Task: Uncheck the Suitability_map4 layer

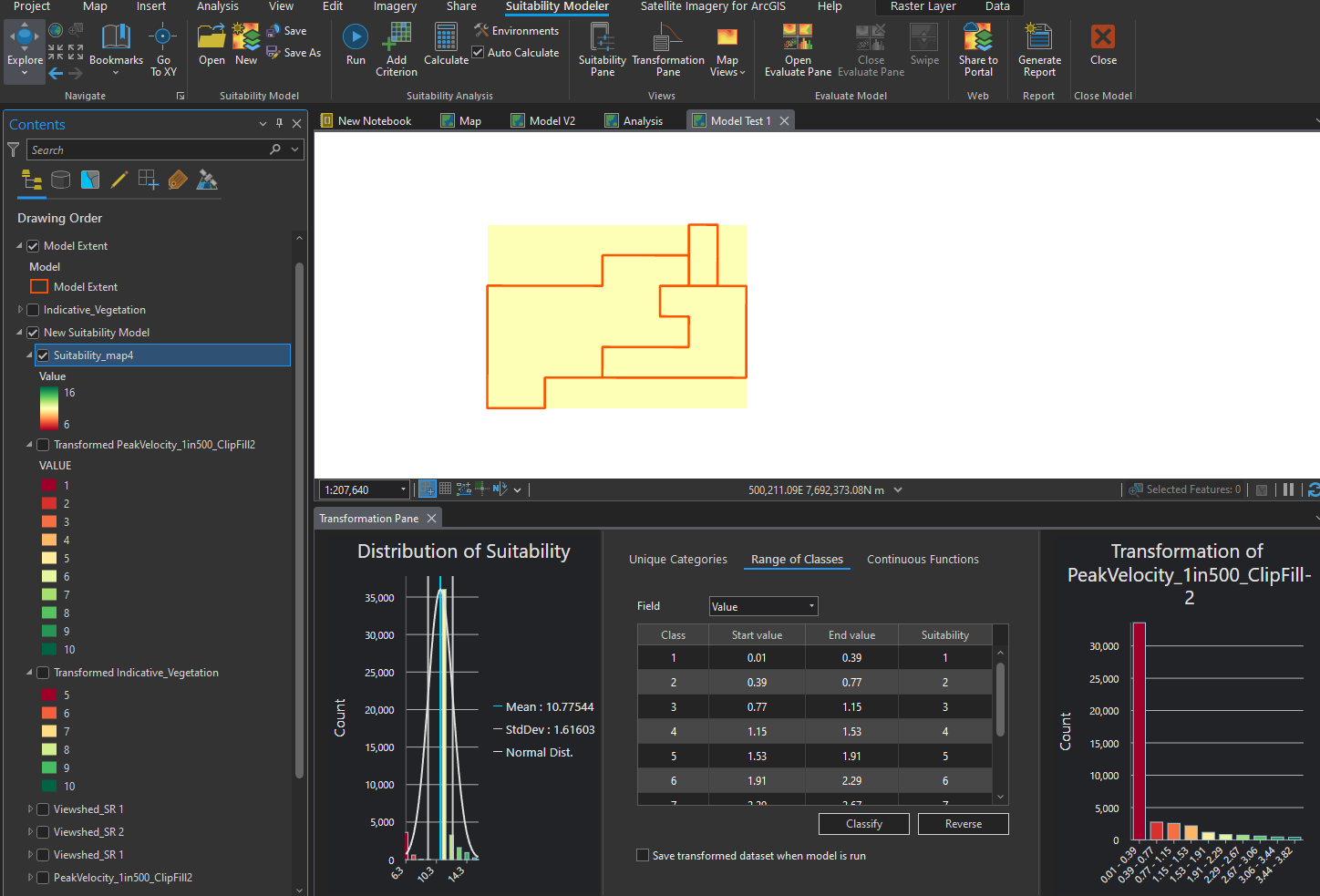Action: click(x=43, y=355)
